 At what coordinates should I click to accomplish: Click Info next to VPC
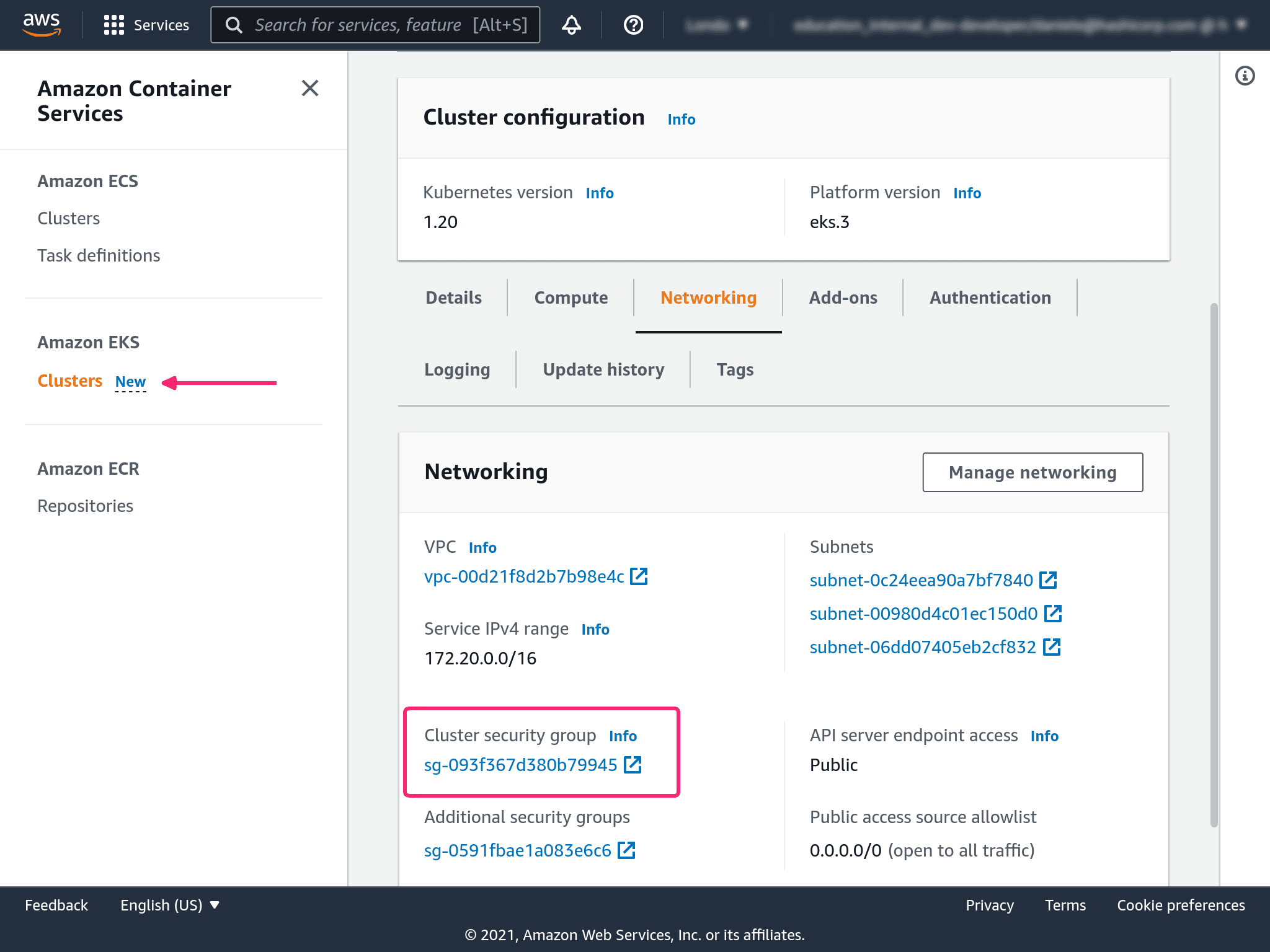[482, 547]
